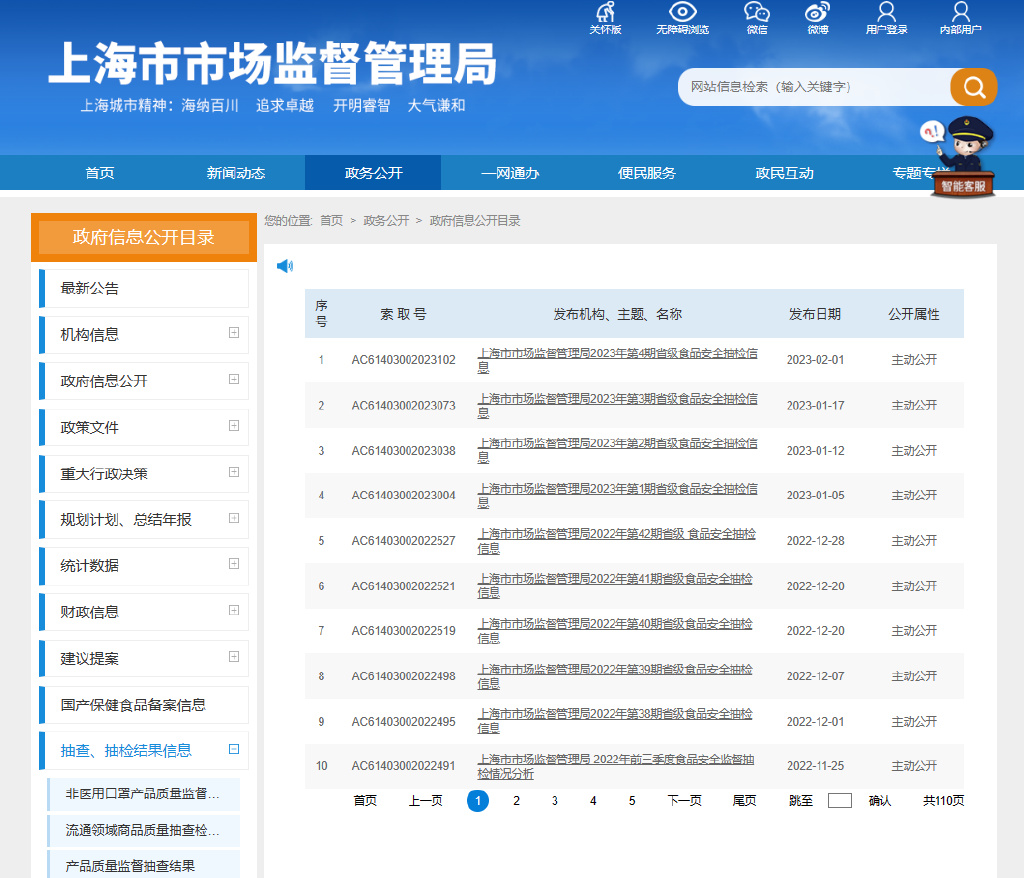Click the 用户登录 user login icon
The image size is (1024, 878).
[886, 13]
